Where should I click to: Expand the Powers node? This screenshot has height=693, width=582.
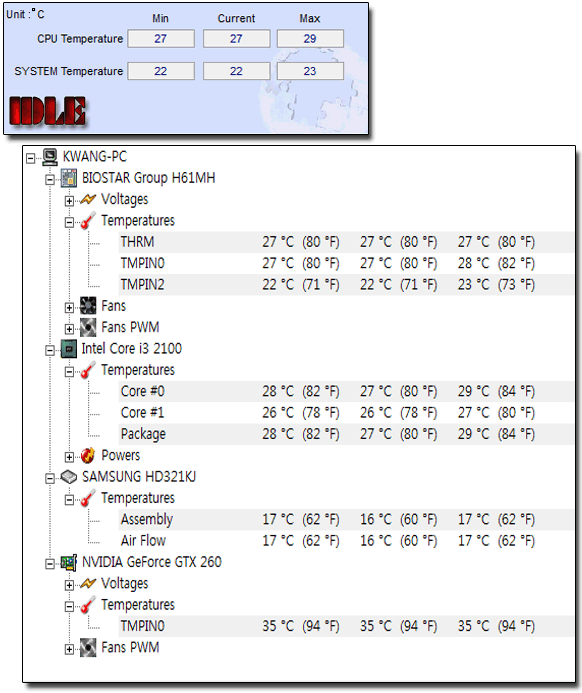69,457
